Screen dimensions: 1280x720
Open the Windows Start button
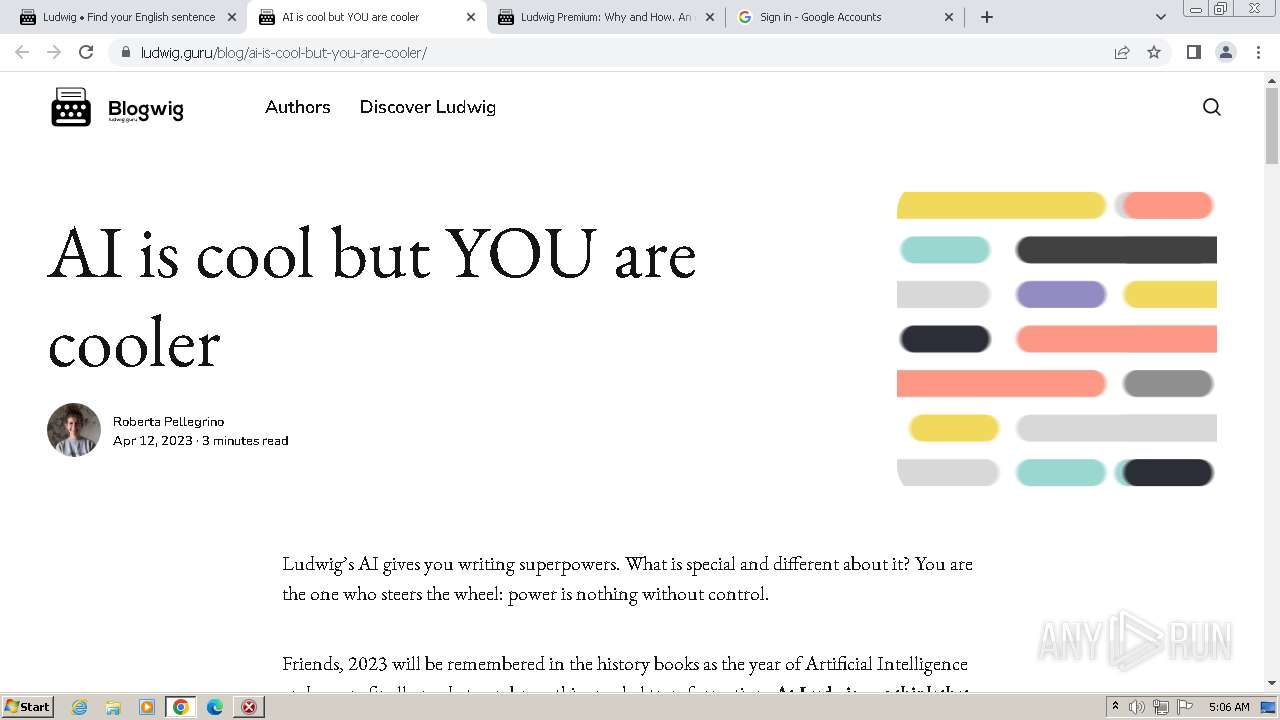[x=27, y=706]
